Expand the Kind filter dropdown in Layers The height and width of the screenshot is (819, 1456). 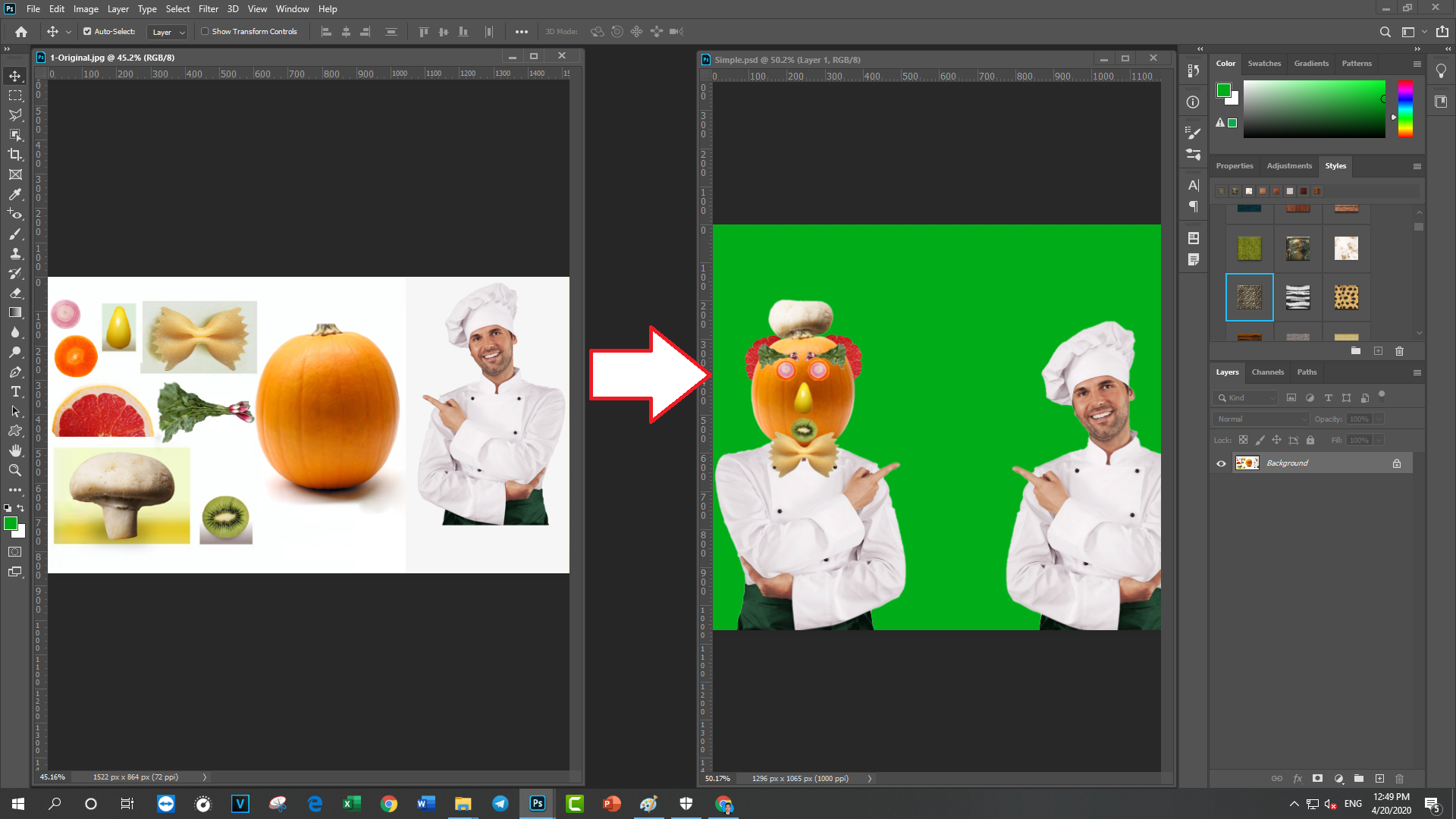pos(1246,398)
